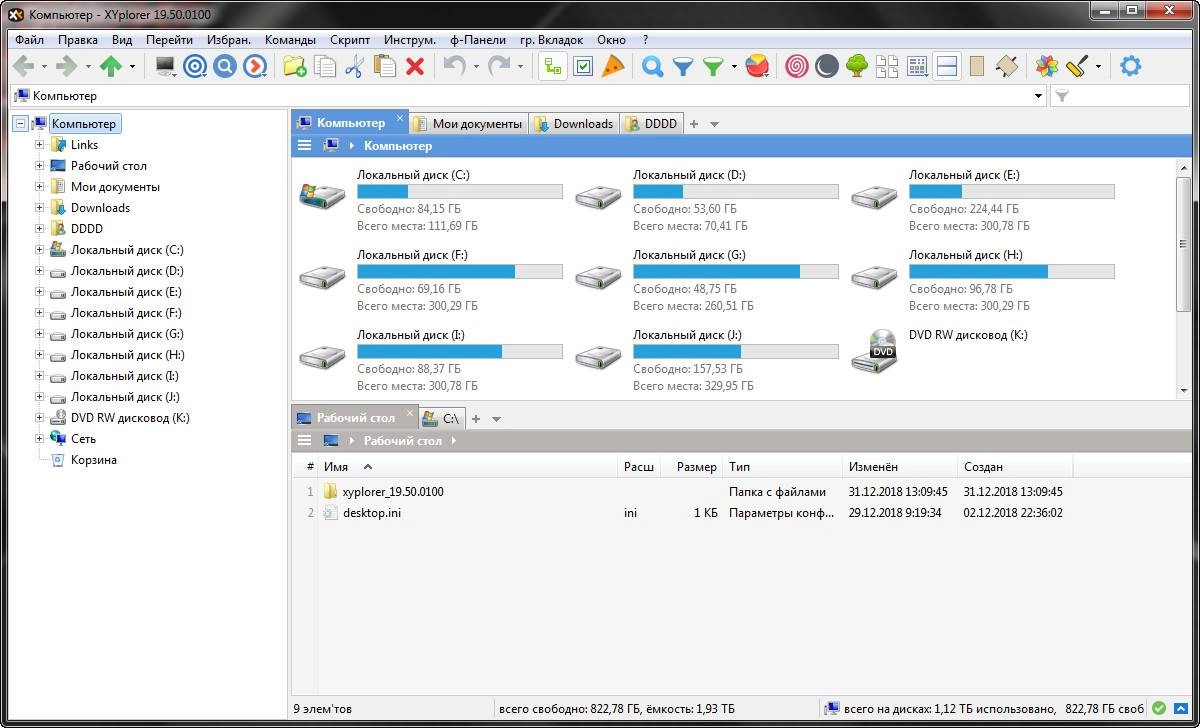This screenshot has height=728, width=1200.
Task: Open Find Files with the magnifier icon
Action: tap(653, 67)
